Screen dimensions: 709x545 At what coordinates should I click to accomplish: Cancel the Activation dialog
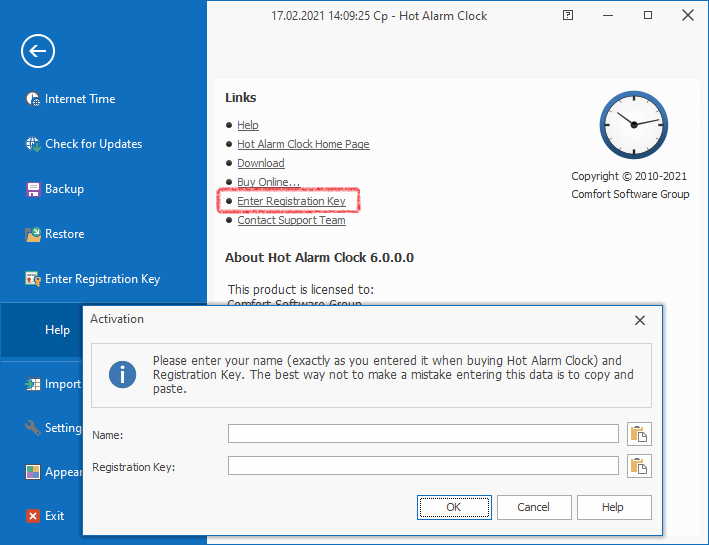pos(534,507)
